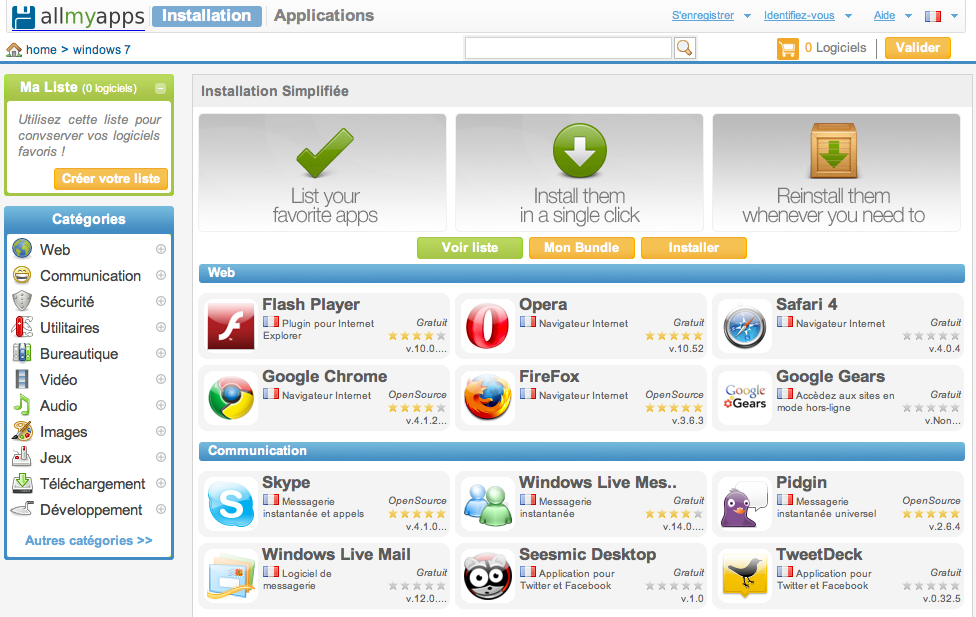Screen dimensions: 976x617
Task: Rate Flash Player with the stars
Action: coord(417,336)
